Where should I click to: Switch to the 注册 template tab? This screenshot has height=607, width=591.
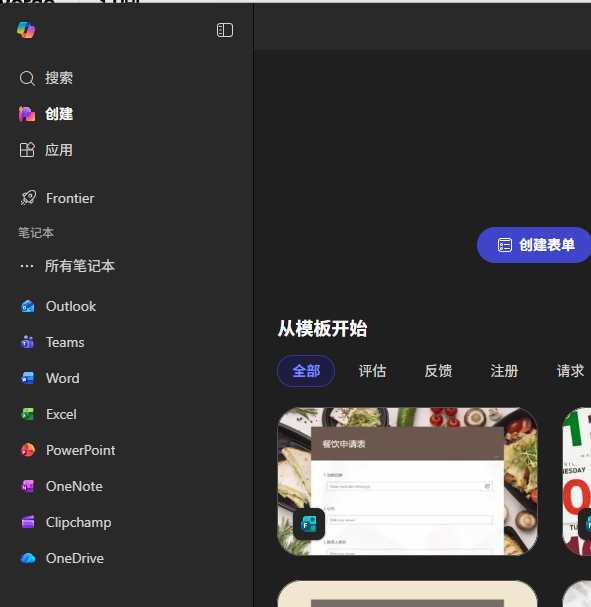click(x=504, y=371)
